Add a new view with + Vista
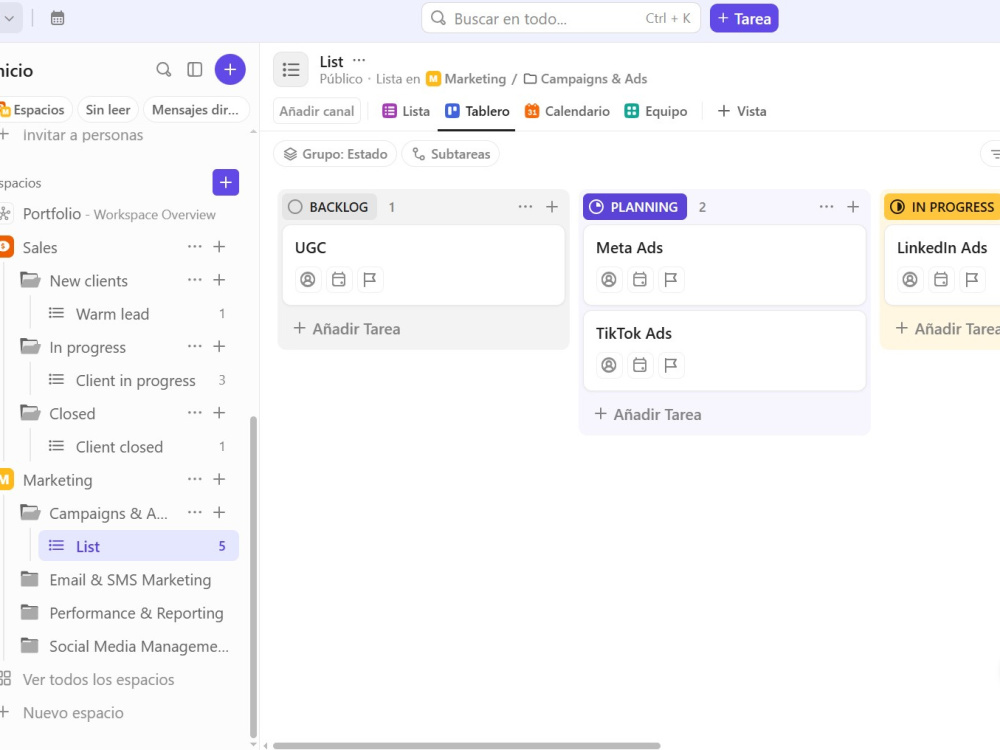This screenshot has width=1000, height=750. tap(742, 111)
